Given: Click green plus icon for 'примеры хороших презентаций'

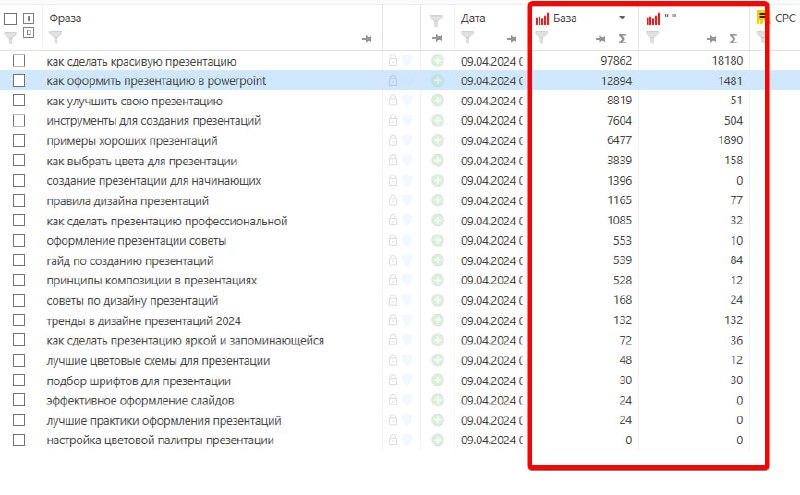Looking at the screenshot, I should click(x=437, y=140).
